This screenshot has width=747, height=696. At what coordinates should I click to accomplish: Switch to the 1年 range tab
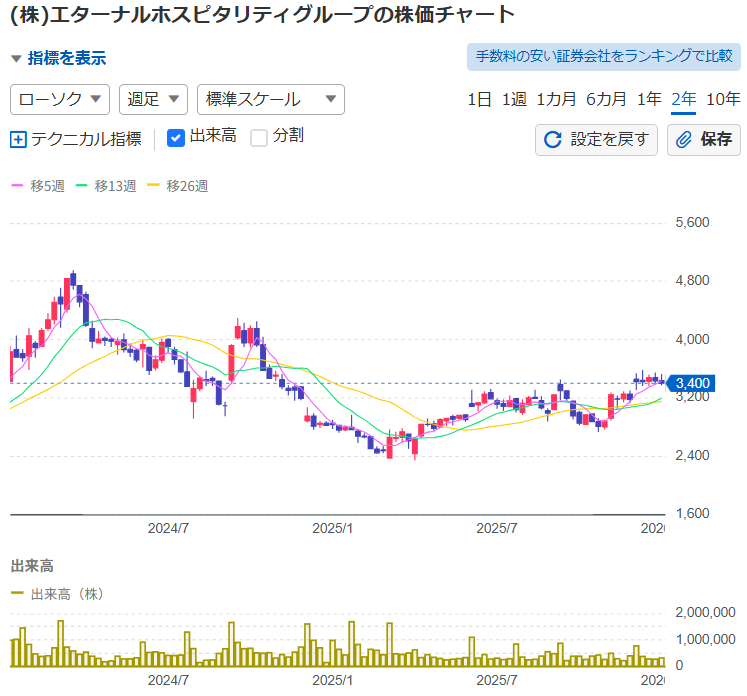[x=649, y=99]
